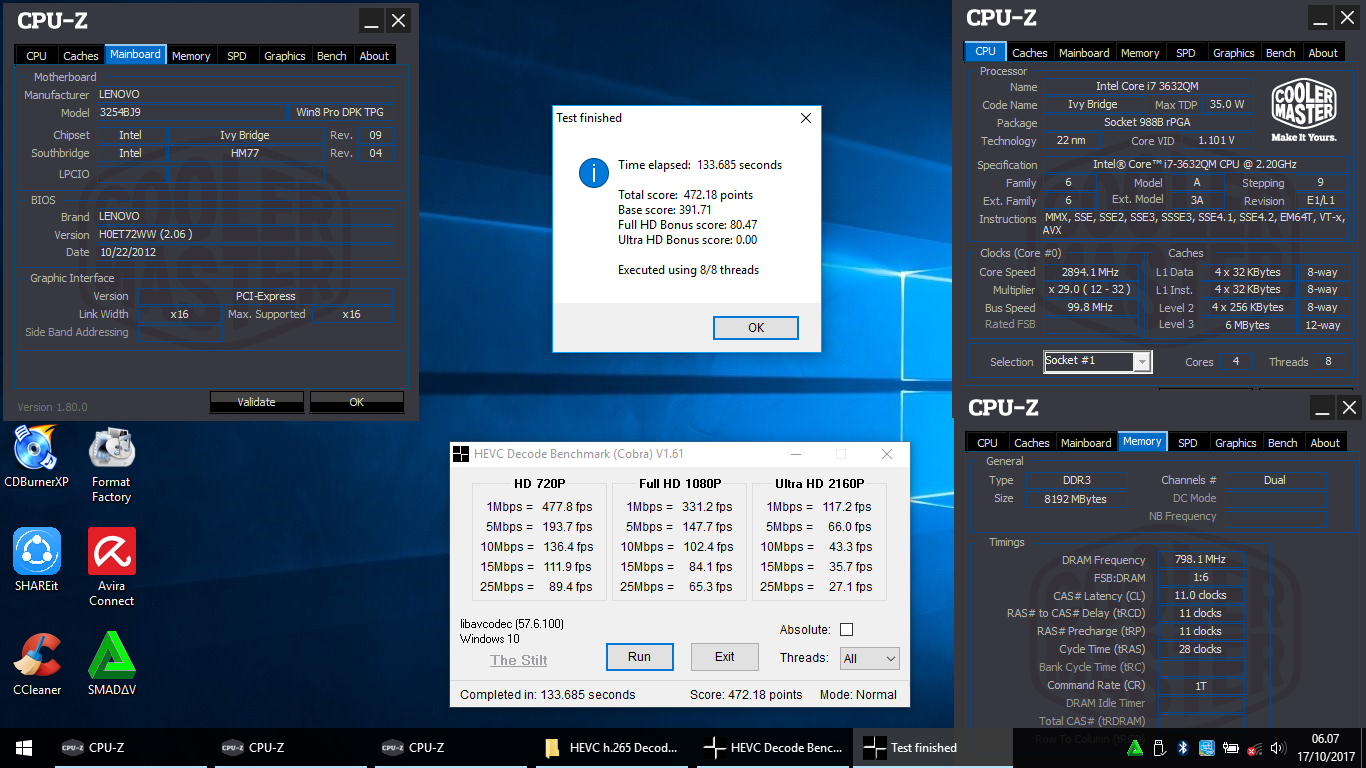Screen dimensions: 1366x768
Task: Click Socket 988B rPGA package value
Action: pyautogui.click(x=1147, y=123)
